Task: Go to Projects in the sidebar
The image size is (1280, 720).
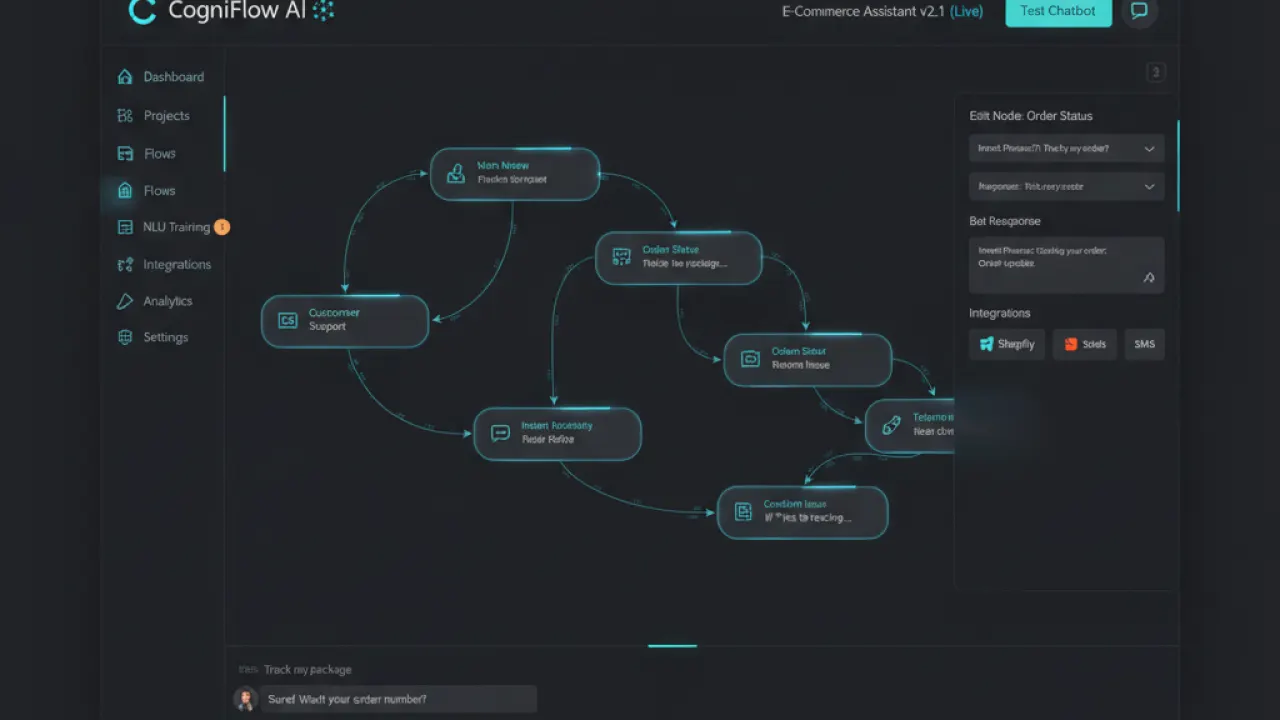Action: (x=153, y=116)
